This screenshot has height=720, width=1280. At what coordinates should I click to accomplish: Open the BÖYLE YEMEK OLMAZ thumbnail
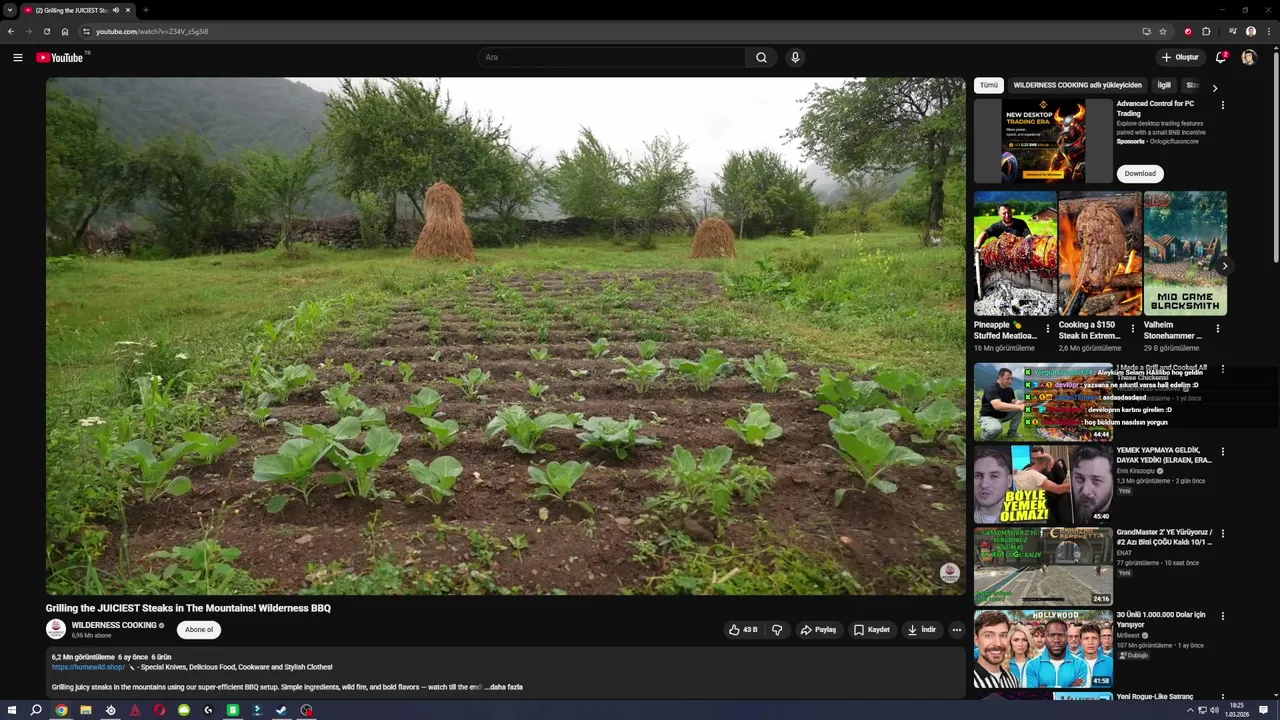[1043, 484]
